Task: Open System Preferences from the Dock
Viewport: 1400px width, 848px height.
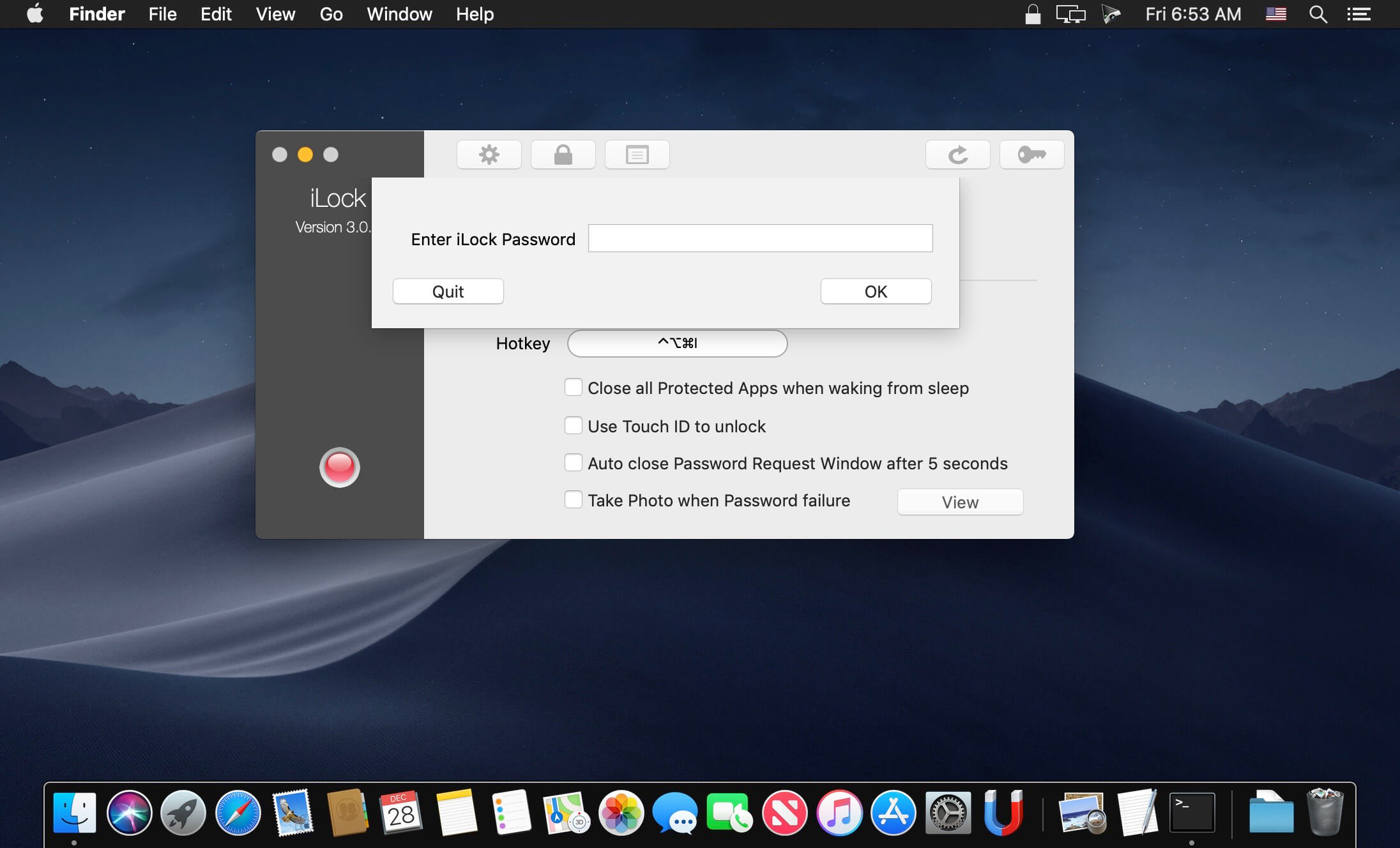Action: click(948, 813)
